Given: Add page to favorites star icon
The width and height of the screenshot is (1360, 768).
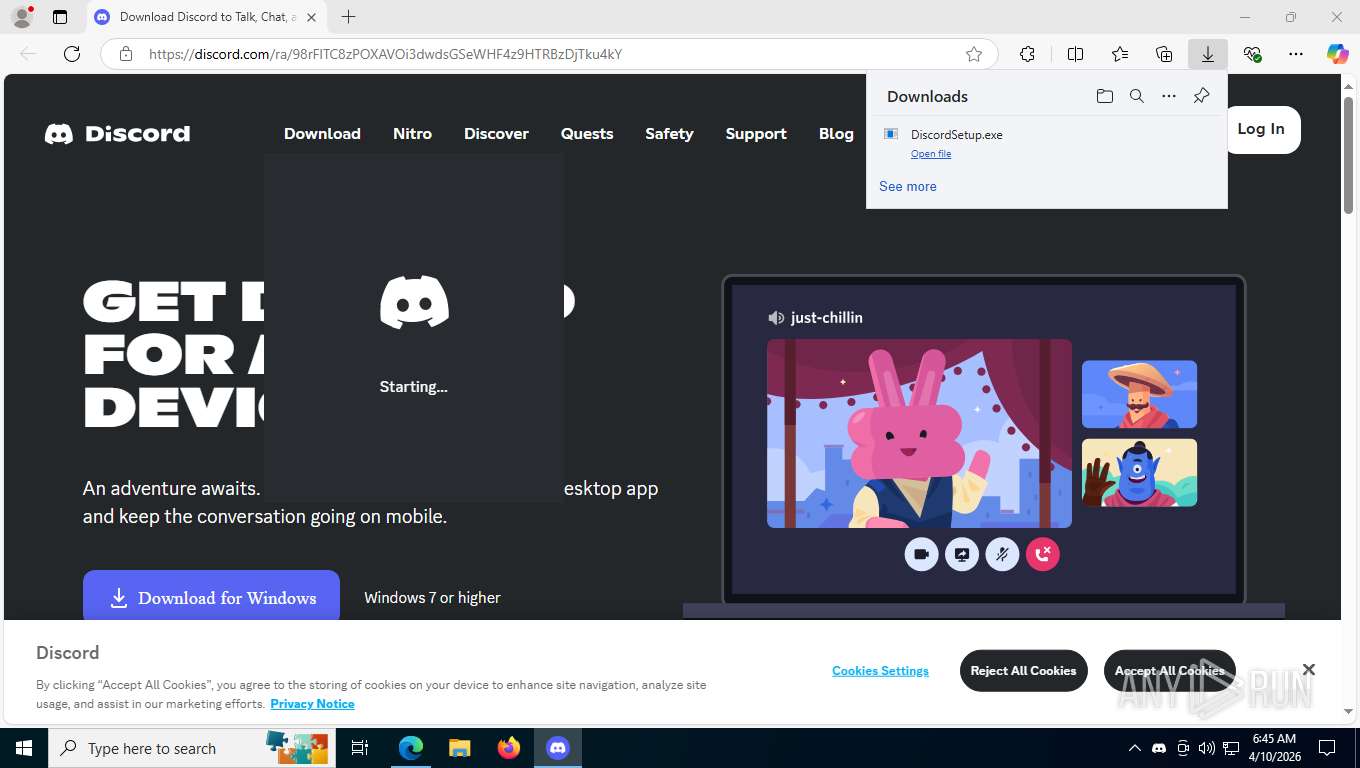Looking at the screenshot, I should 974,54.
